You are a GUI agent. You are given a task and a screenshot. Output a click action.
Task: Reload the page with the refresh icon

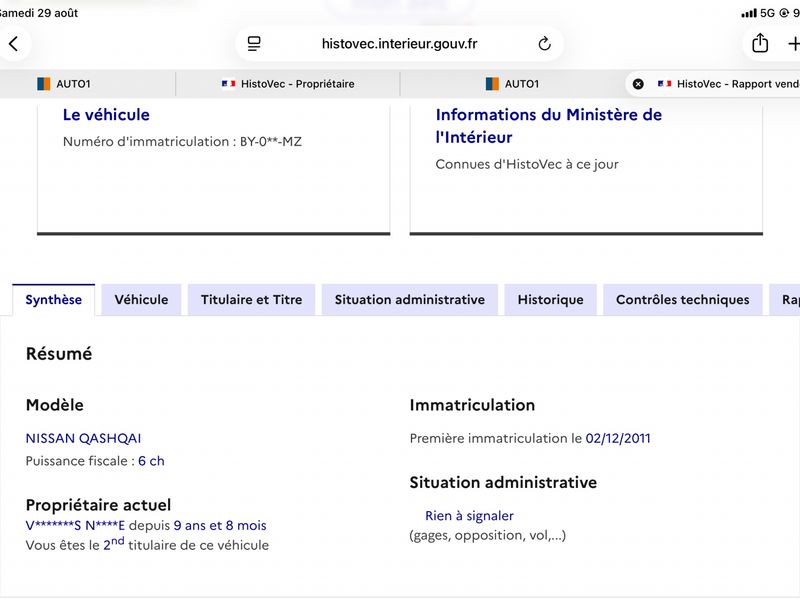point(544,44)
